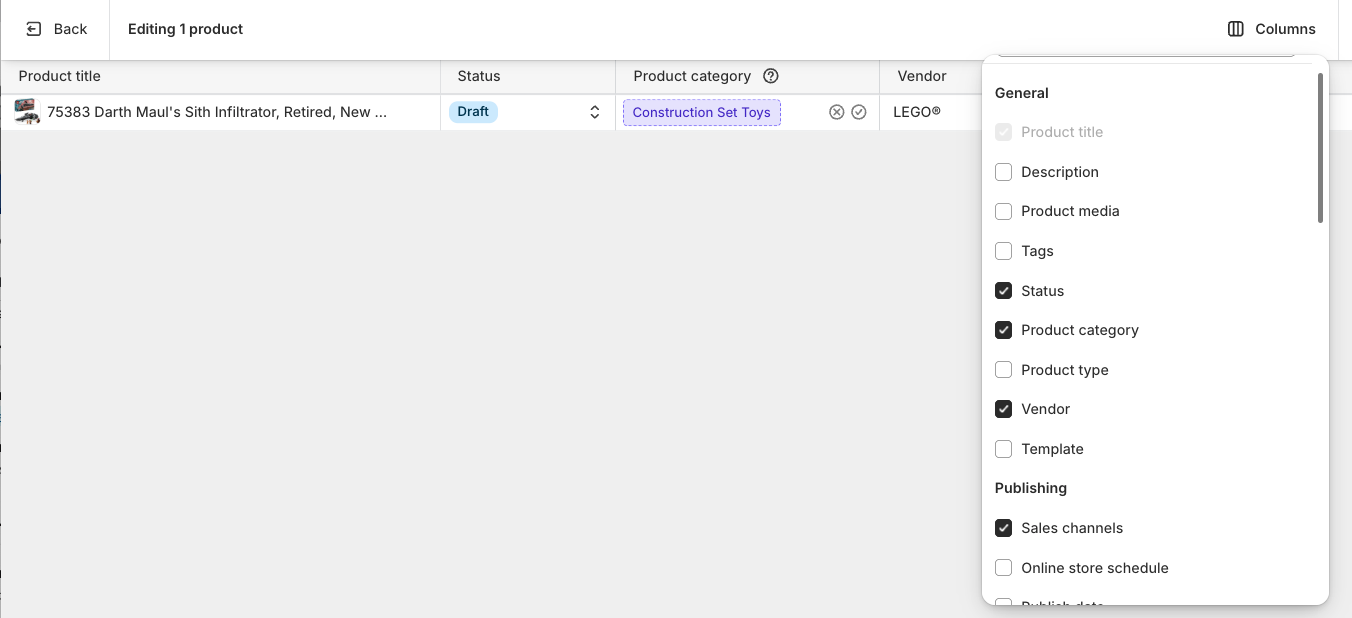The image size is (1352, 618).
Task: Click the Publishing section heading
Action: tap(1031, 488)
